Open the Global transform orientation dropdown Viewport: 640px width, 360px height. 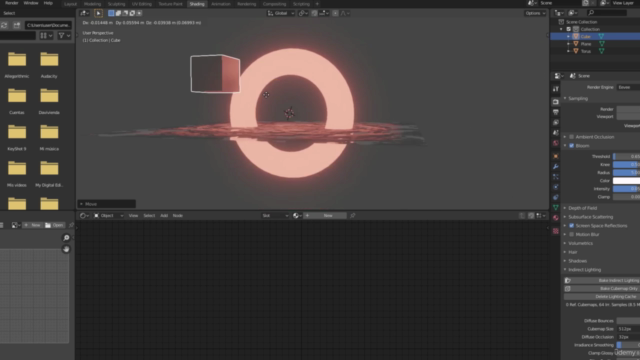click(x=281, y=13)
